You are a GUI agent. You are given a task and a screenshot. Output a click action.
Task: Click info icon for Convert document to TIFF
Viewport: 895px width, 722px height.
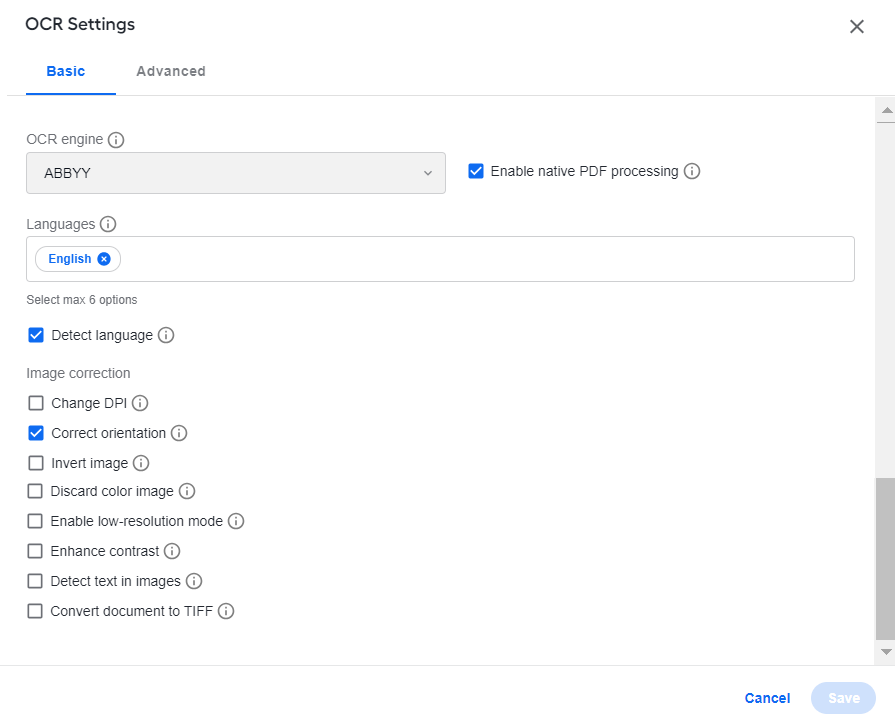tap(226, 611)
